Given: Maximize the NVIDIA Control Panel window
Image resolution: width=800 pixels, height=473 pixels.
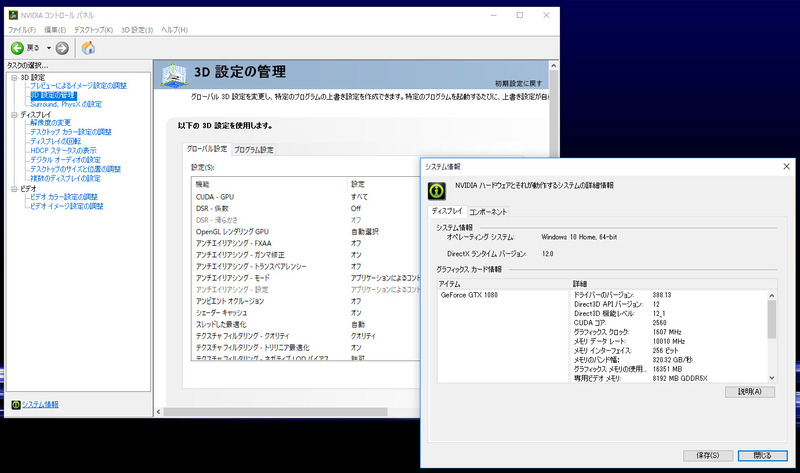Looking at the screenshot, I should [520, 15].
